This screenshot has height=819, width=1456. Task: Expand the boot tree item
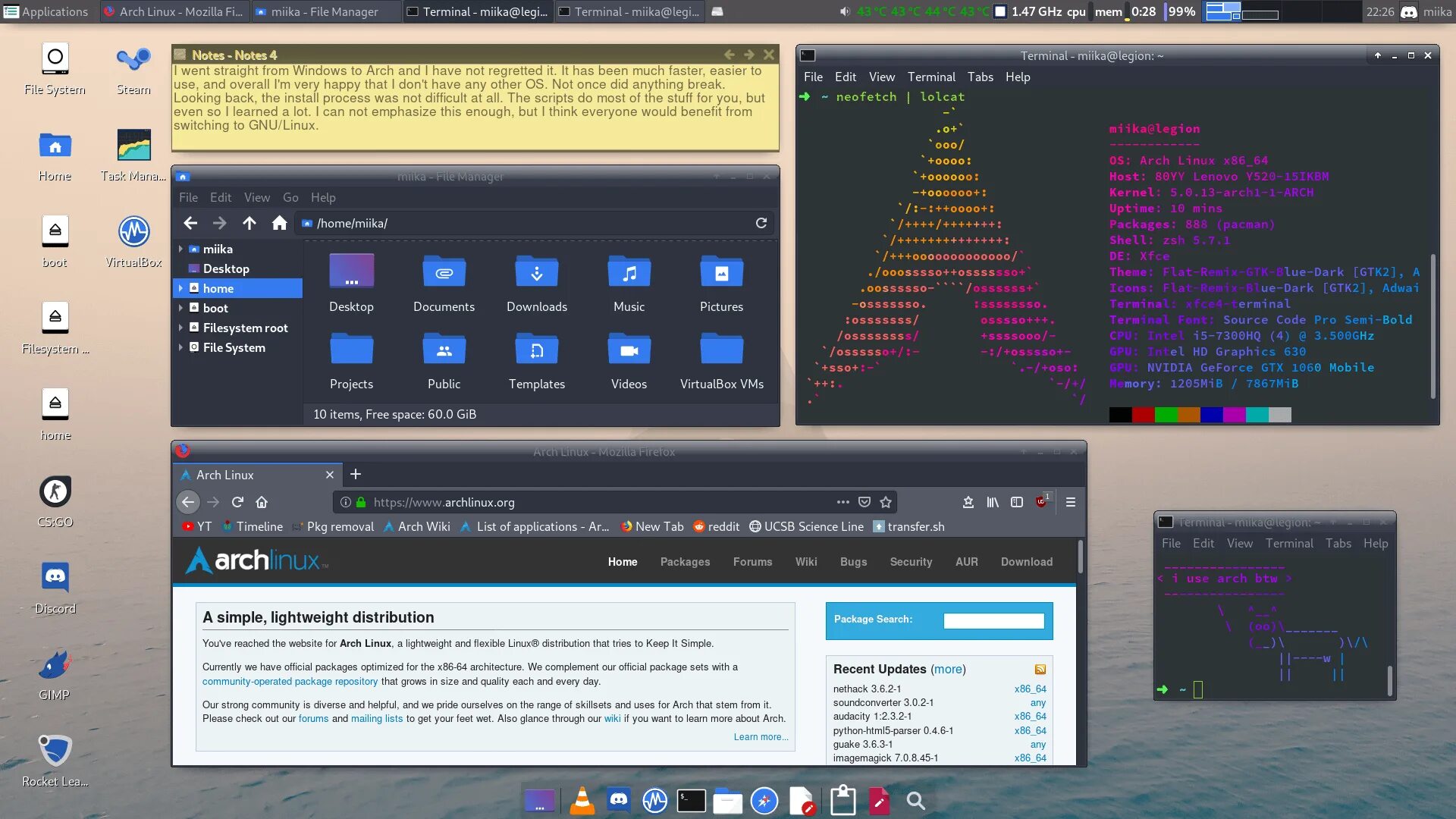click(180, 308)
